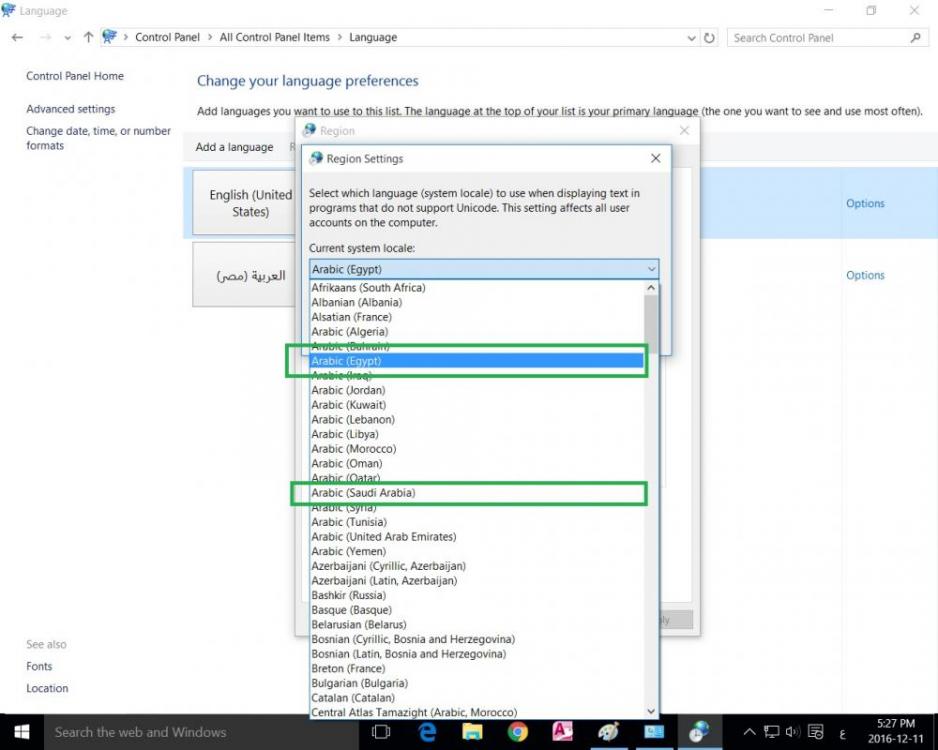Open the All Control Panel Items breadcrumb
The width and height of the screenshot is (938, 750).
point(275,37)
